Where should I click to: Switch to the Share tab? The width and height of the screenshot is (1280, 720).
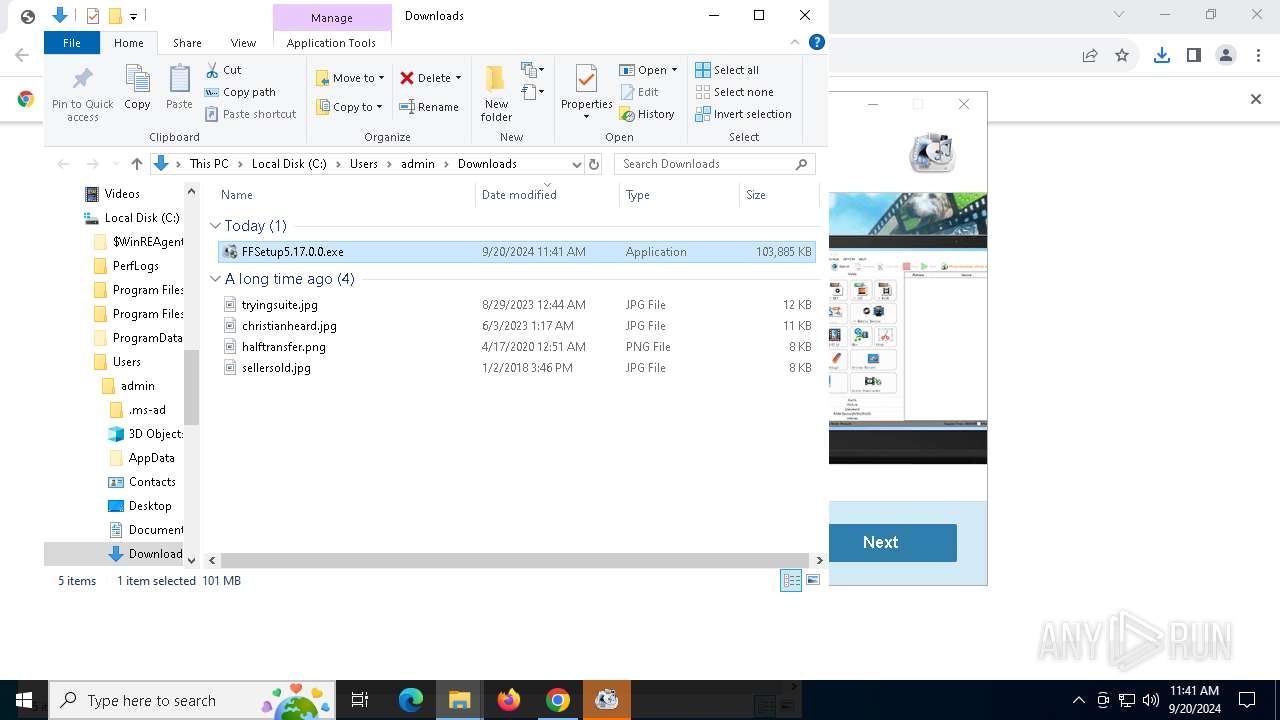click(187, 43)
